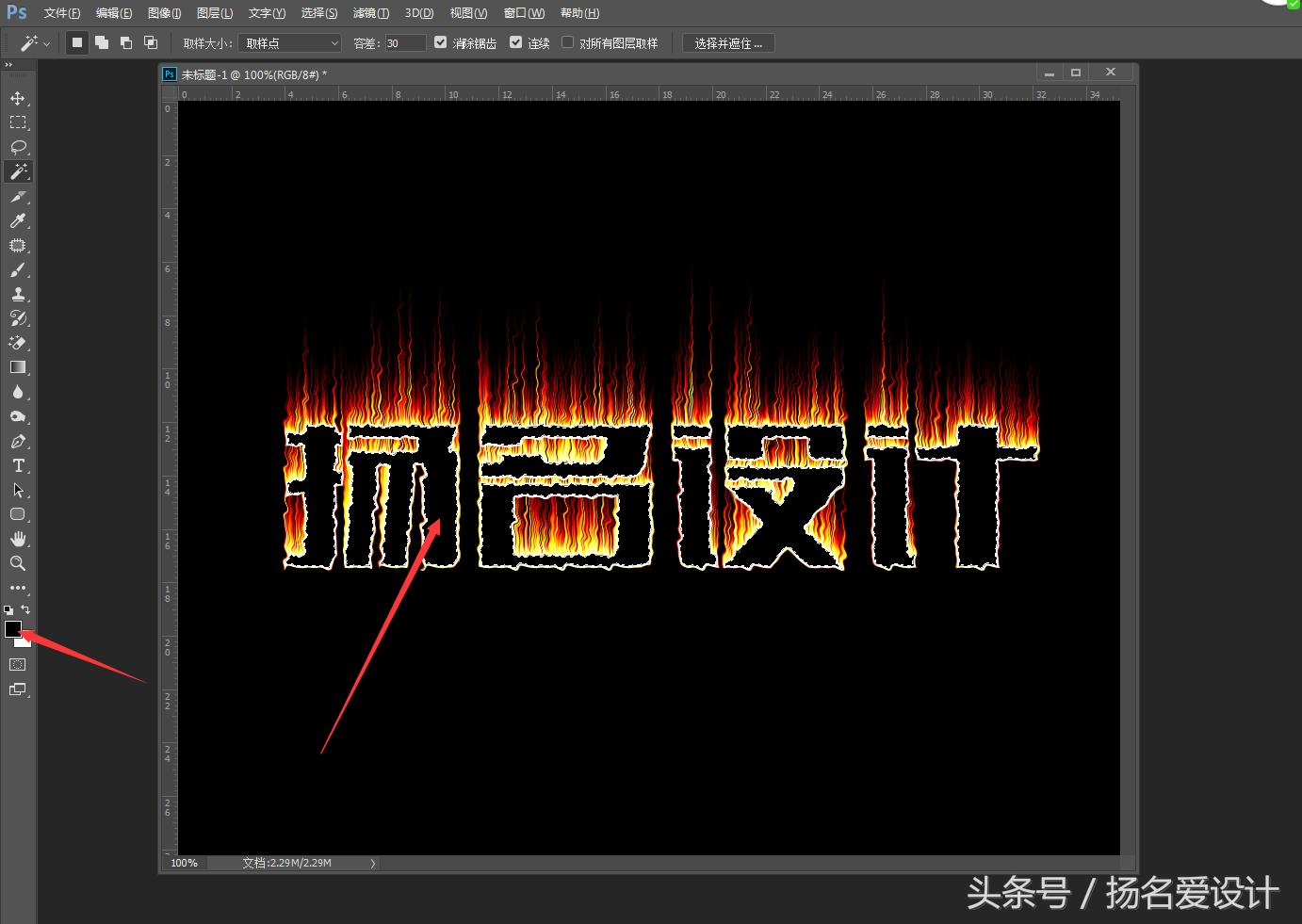Select the Gradient tool
Image resolution: width=1302 pixels, height=924 pixels.
click(18, 367)
